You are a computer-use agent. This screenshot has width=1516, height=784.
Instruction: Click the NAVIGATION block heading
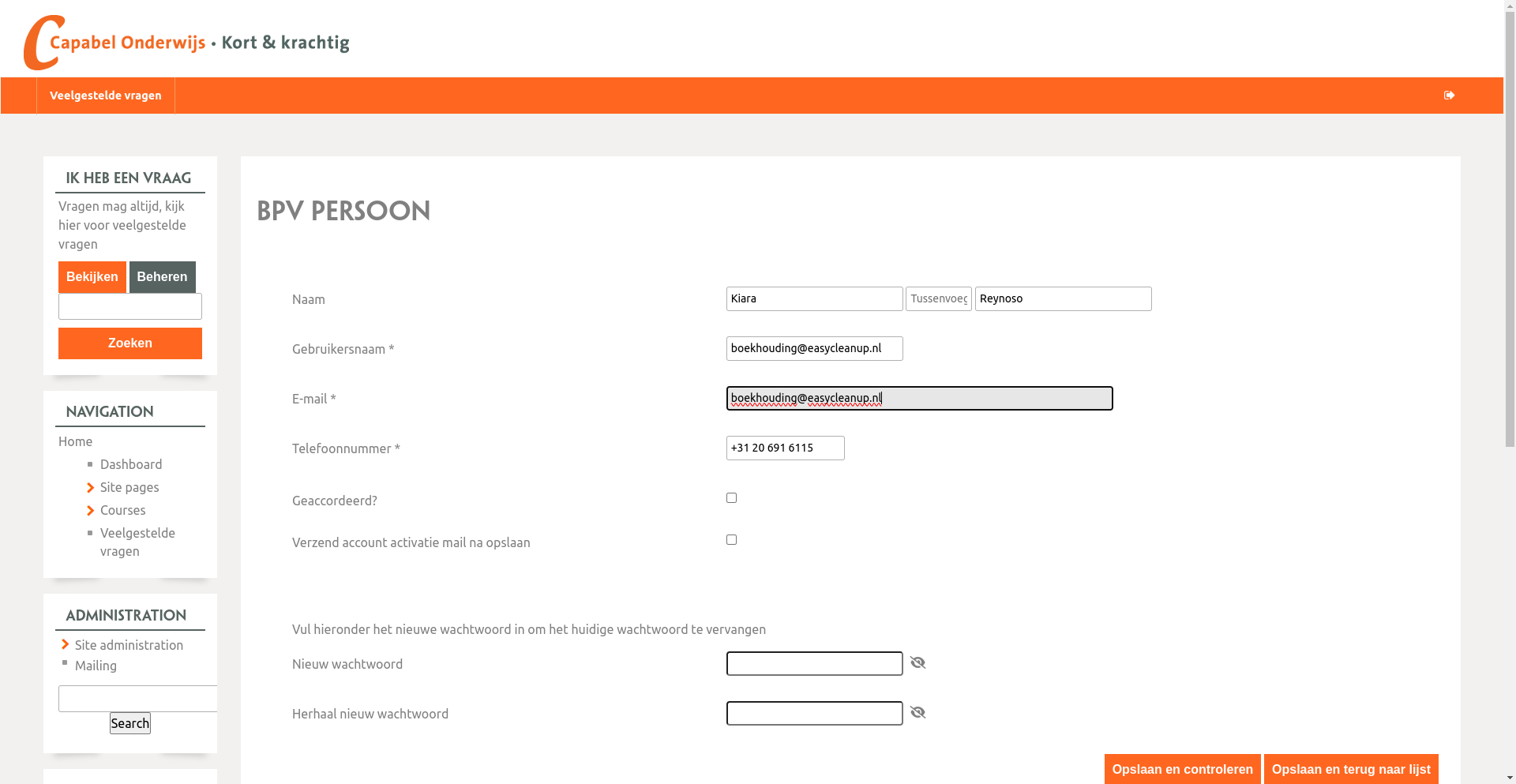[x=110, y=411]
